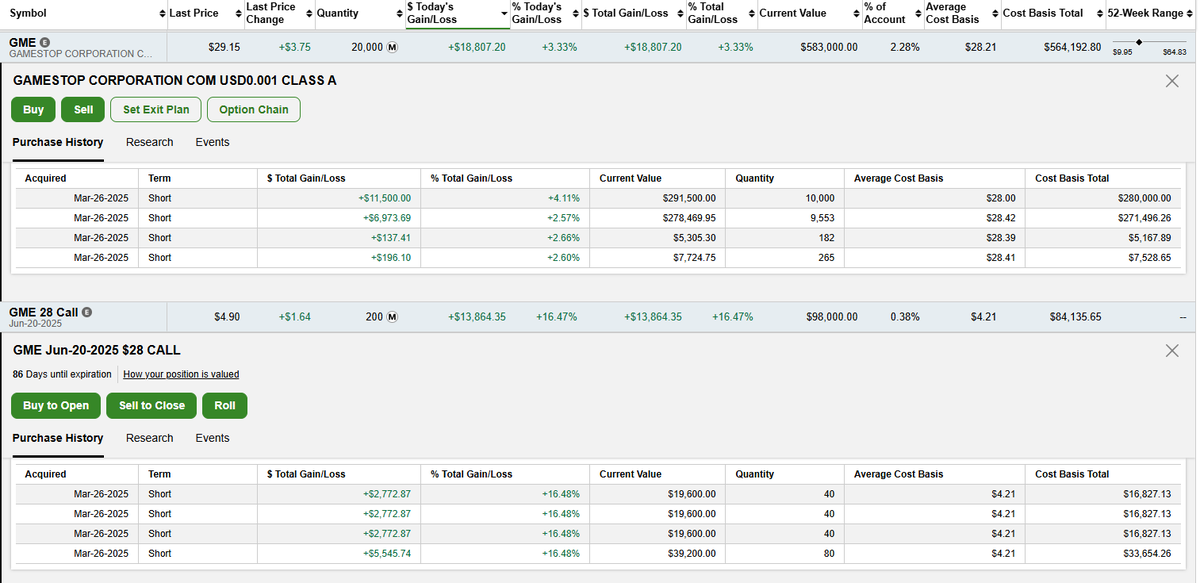Switch to Research tab in GameStop panel
1200x583 pixels.
(150, 142)
